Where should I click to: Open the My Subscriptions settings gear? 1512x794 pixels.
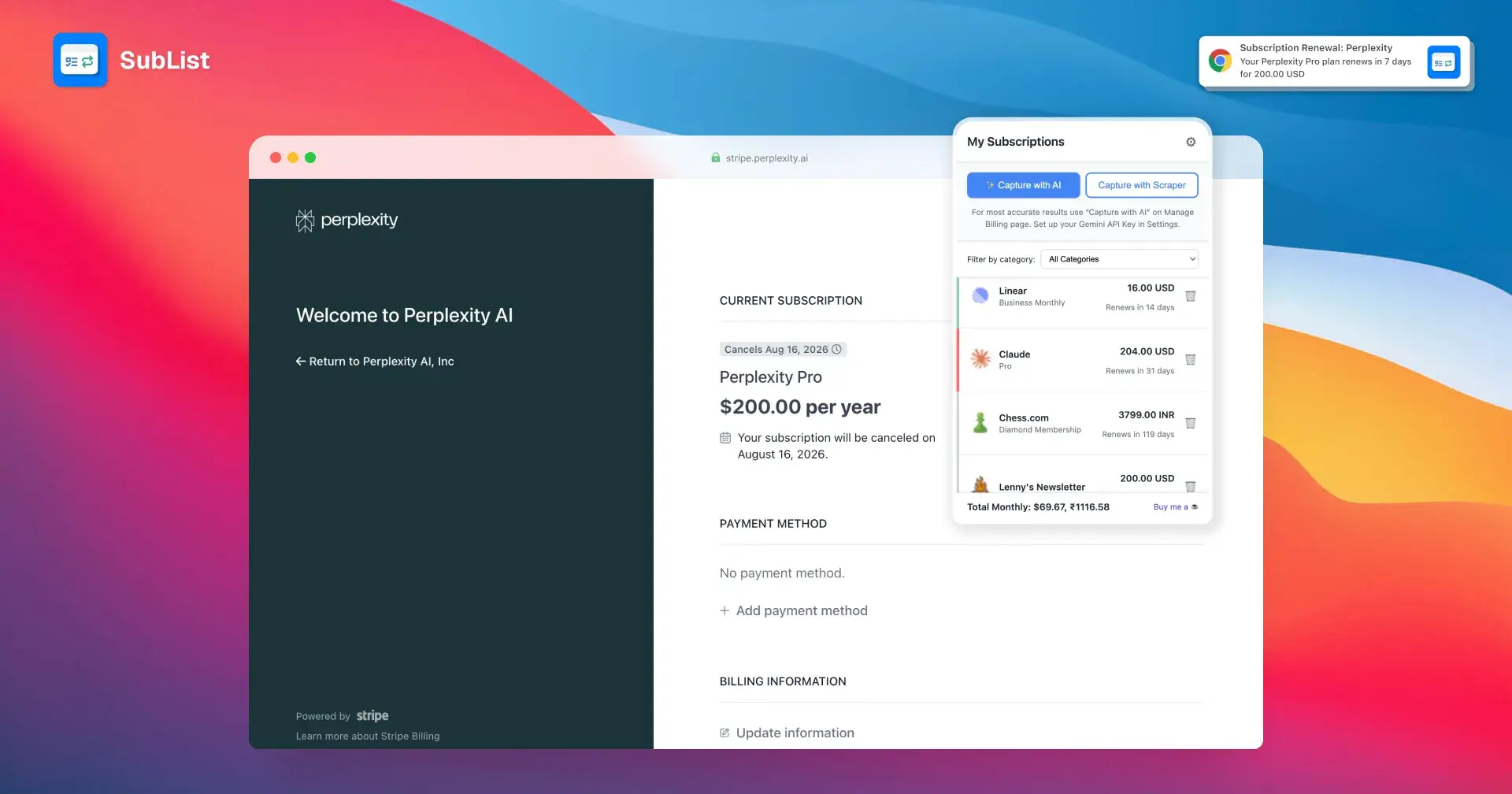1191,142
